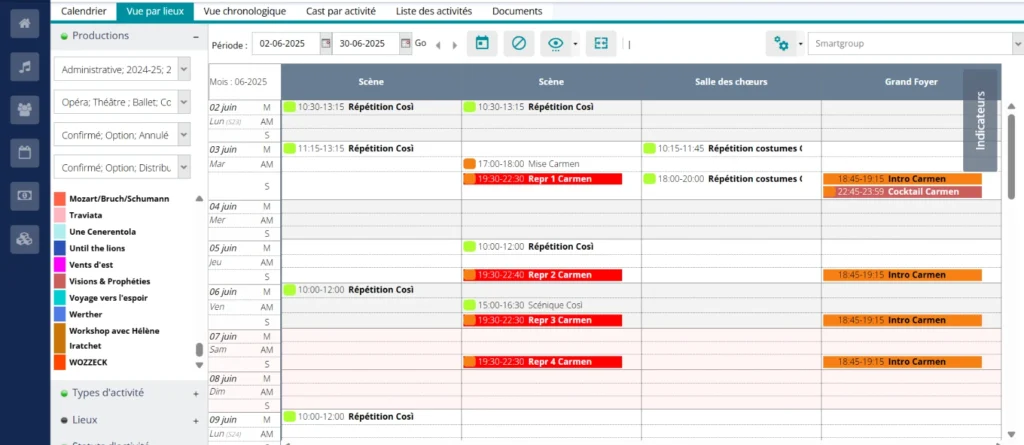Switch to the Vue chronologique tab
The height and width of the screenshot is (445, 1024).
pyautogui.click(x=244, y=11)
